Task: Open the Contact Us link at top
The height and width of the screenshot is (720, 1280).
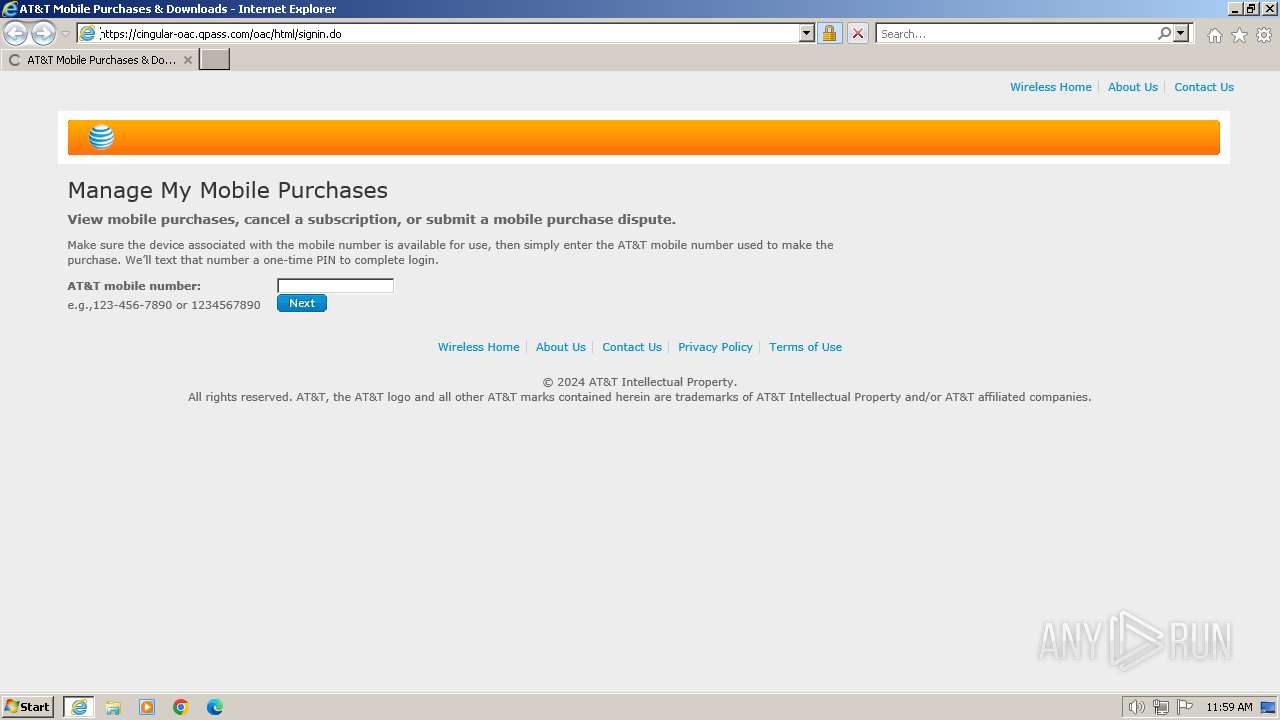Action: pos(1203,87)
